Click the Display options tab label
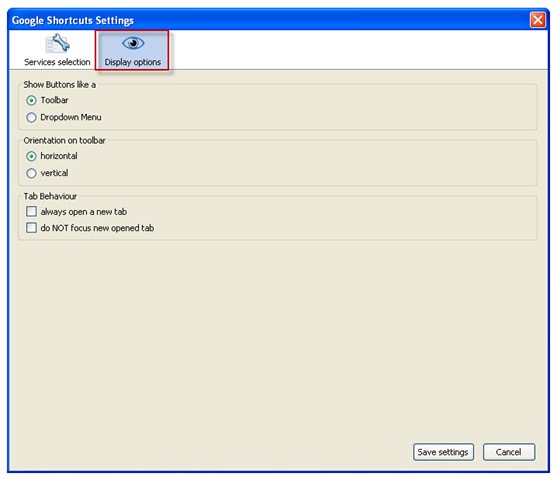The height and width of the screenshot is (480, 557). 133,62
